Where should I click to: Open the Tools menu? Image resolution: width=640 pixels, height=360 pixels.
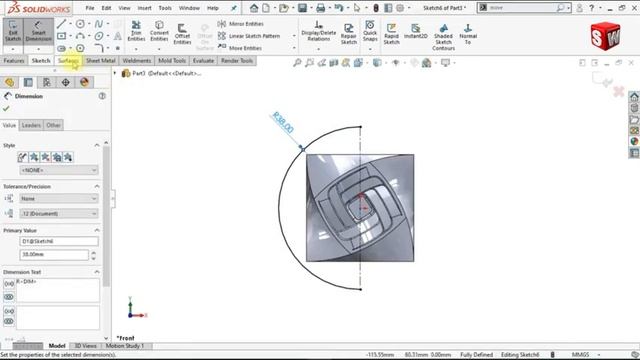coord(165,8)
